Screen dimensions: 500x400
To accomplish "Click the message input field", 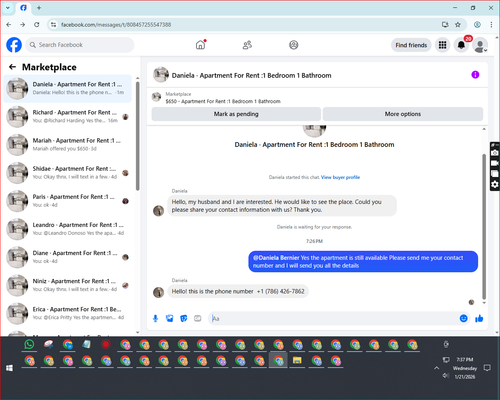I will (333, 319).
